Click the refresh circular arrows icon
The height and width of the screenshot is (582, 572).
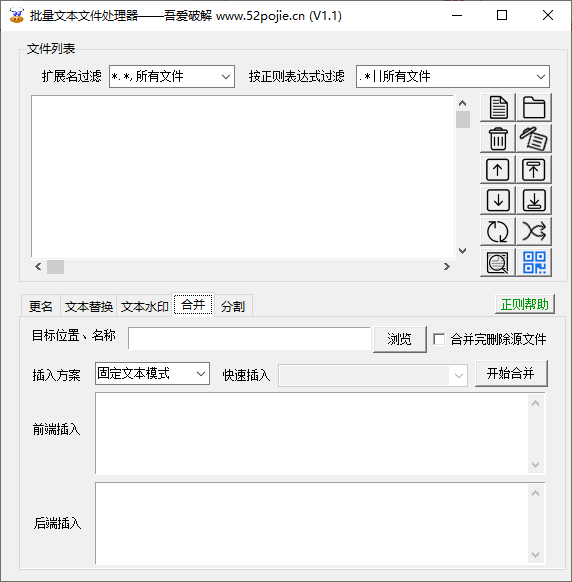pyautogui.click(x=498, y=232)
